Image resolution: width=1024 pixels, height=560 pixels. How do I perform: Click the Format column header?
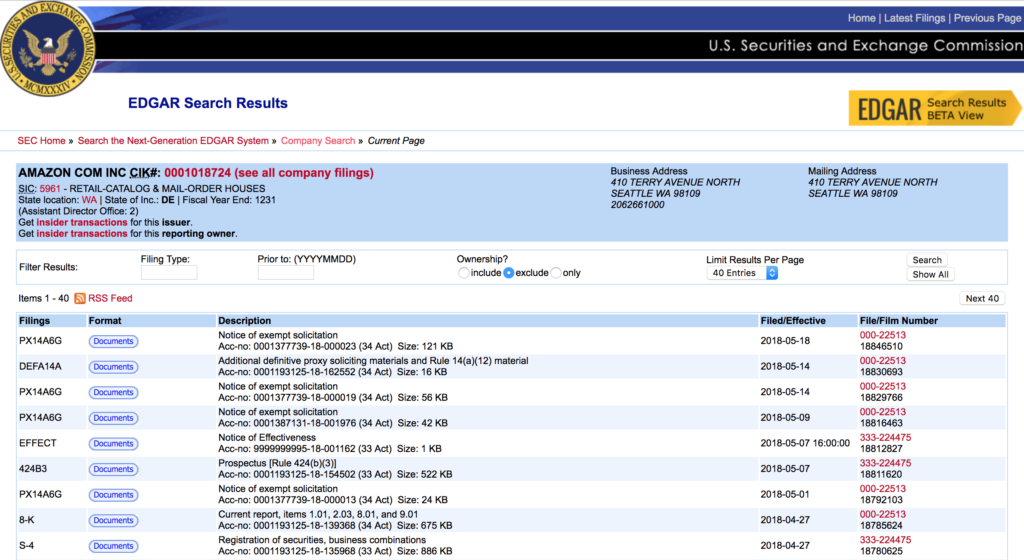pyautogui.click(x=105, y=321)
